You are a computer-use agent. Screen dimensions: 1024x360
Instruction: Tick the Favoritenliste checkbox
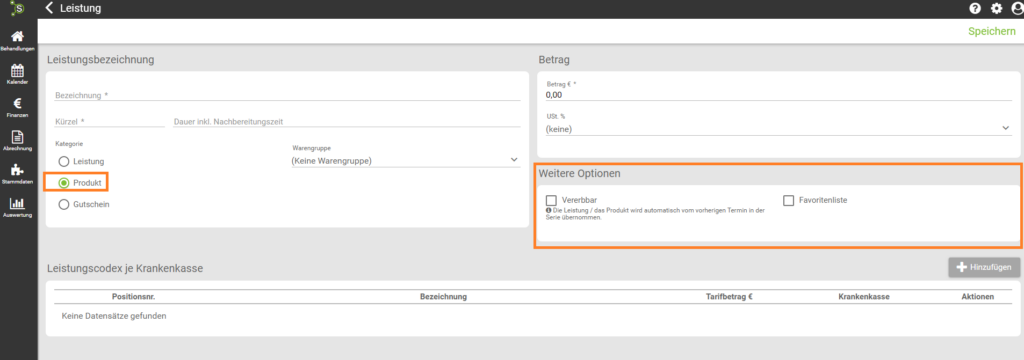tap(788, 200)
